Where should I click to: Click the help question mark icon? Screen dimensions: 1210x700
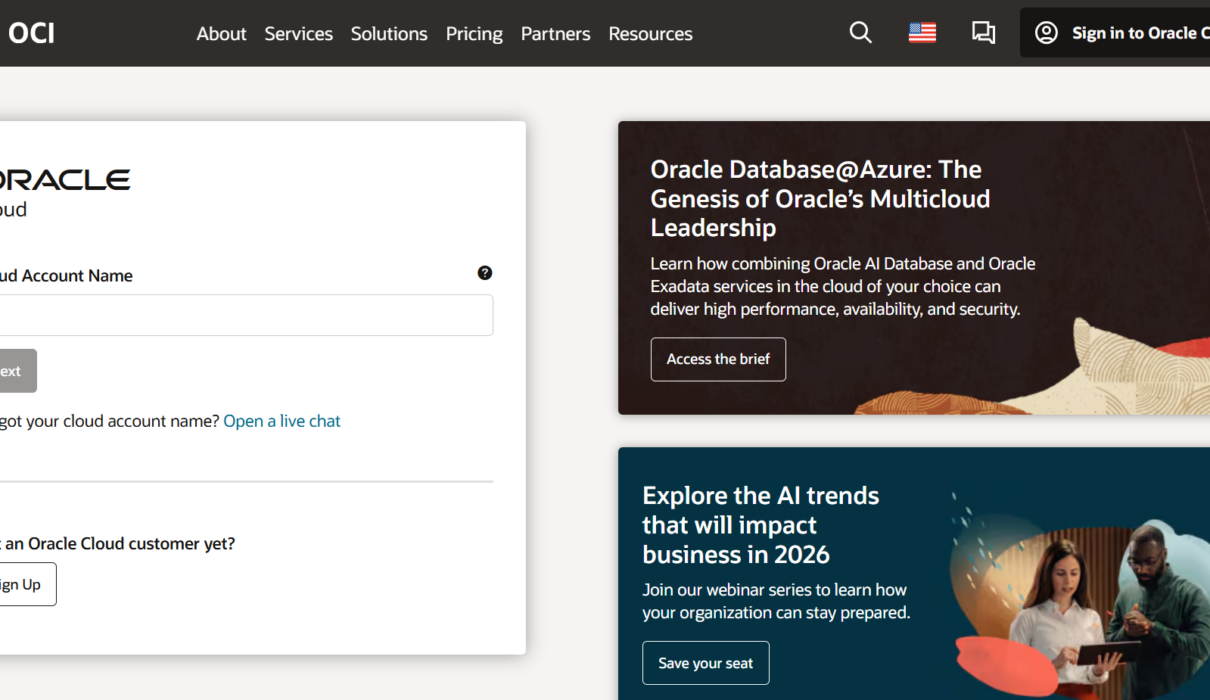(484, 272)
